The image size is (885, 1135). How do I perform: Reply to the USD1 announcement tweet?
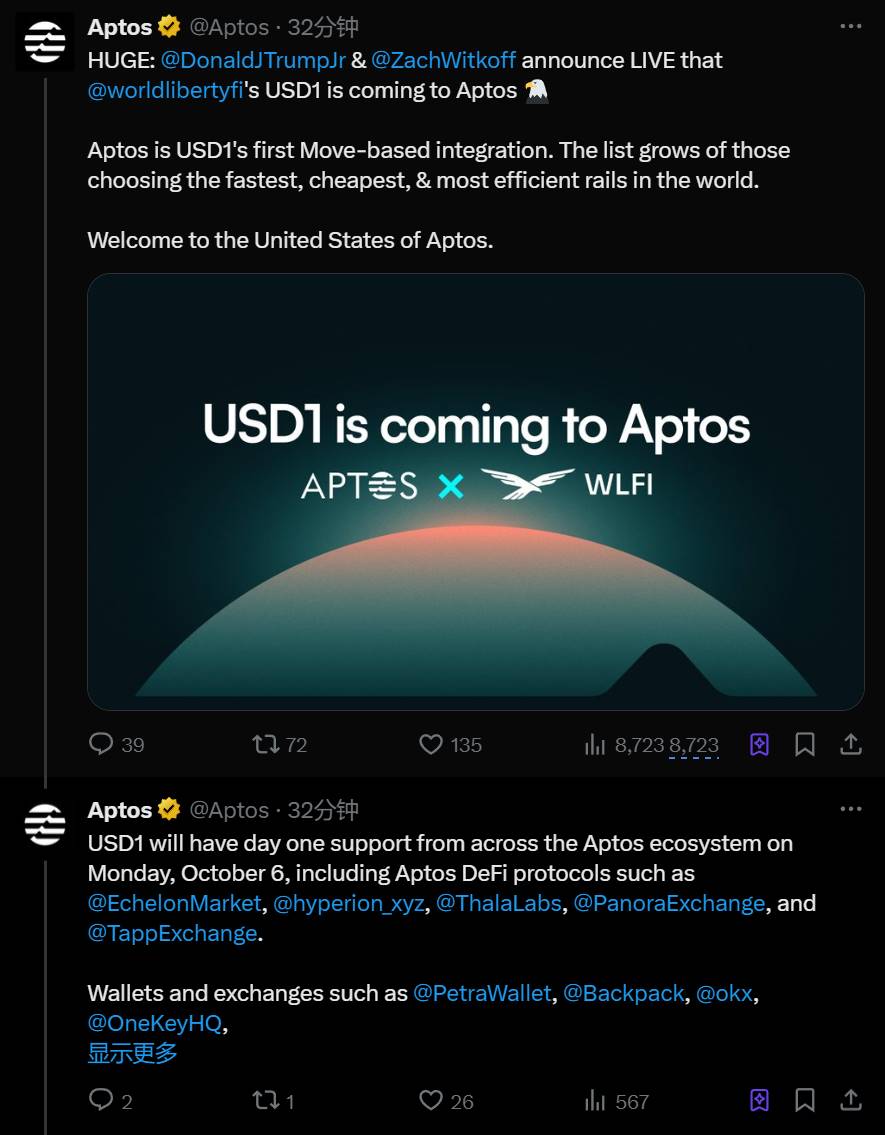tap(102, 744)
